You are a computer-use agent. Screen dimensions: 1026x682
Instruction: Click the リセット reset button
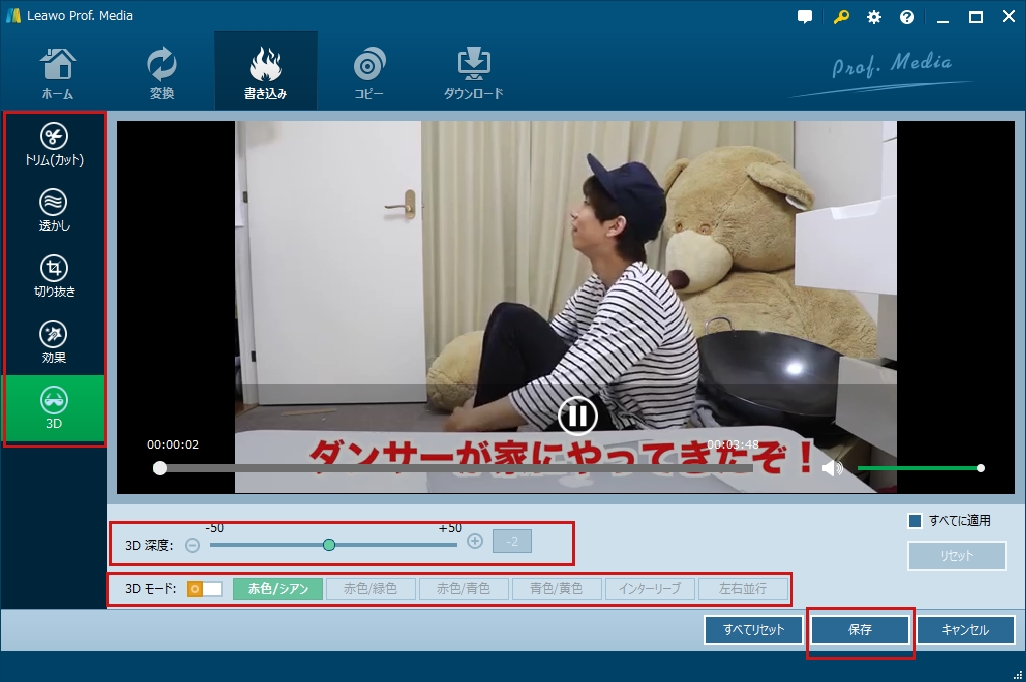click(x=957, y=556)
